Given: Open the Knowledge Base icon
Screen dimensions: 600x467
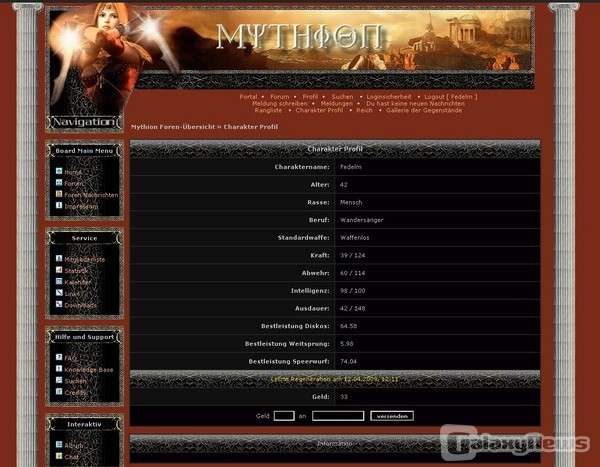Looking at the screenshot, I should 59,369.
